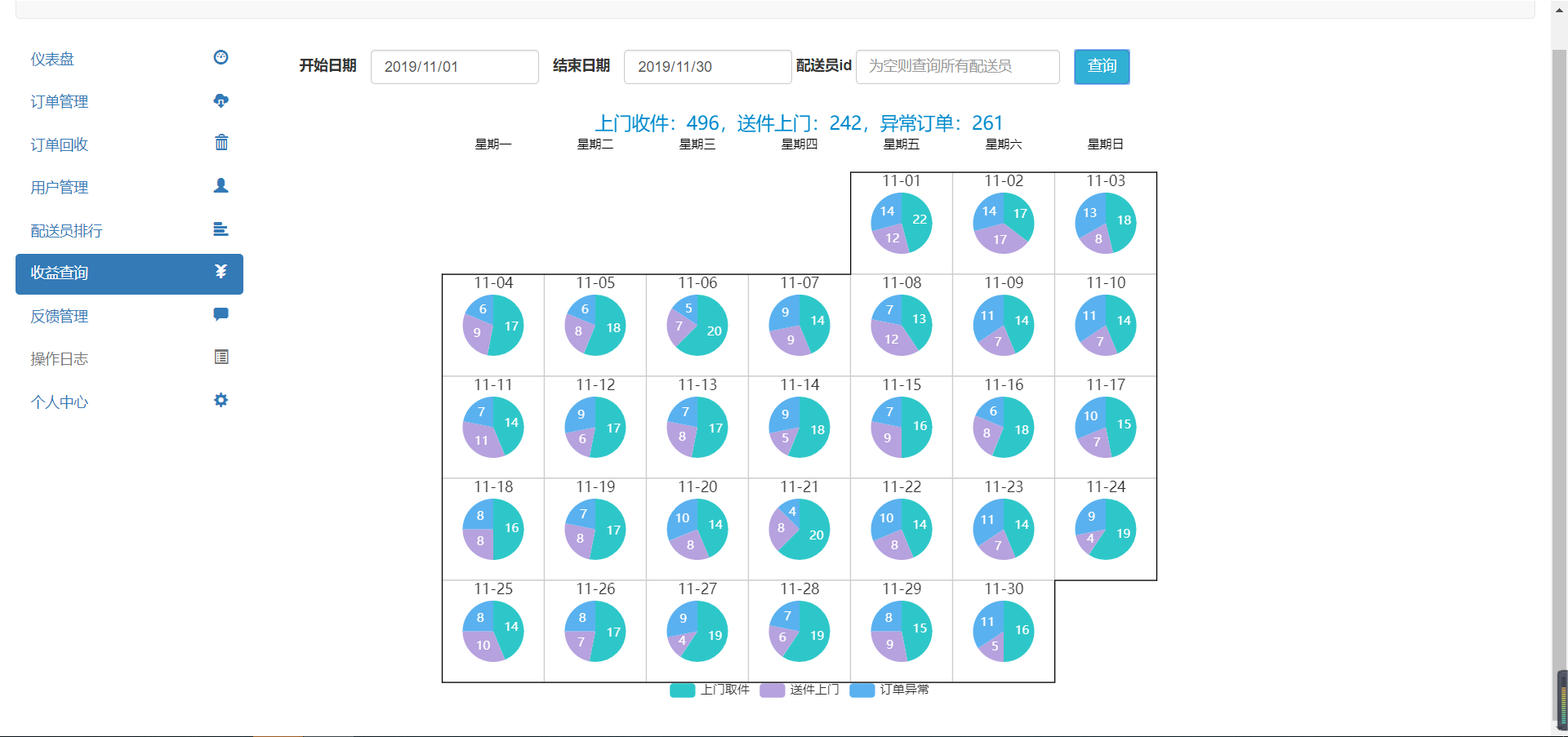This screenshot has height=737, width=1568.
Task: Click the feedback speech bubble icon
Action: 220,314
